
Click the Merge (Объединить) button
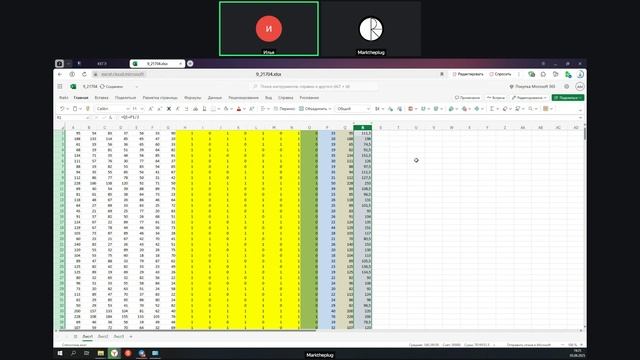click(315, 109)
